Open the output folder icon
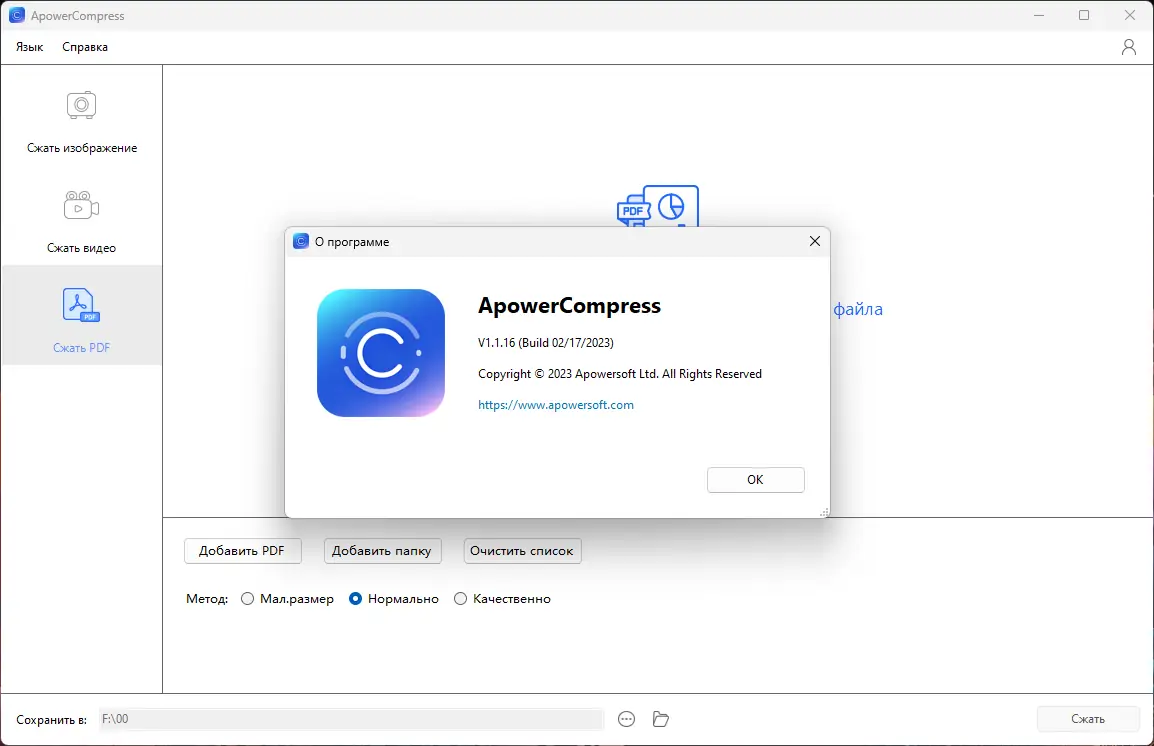 pyautogui.click(x=661, y=719)
